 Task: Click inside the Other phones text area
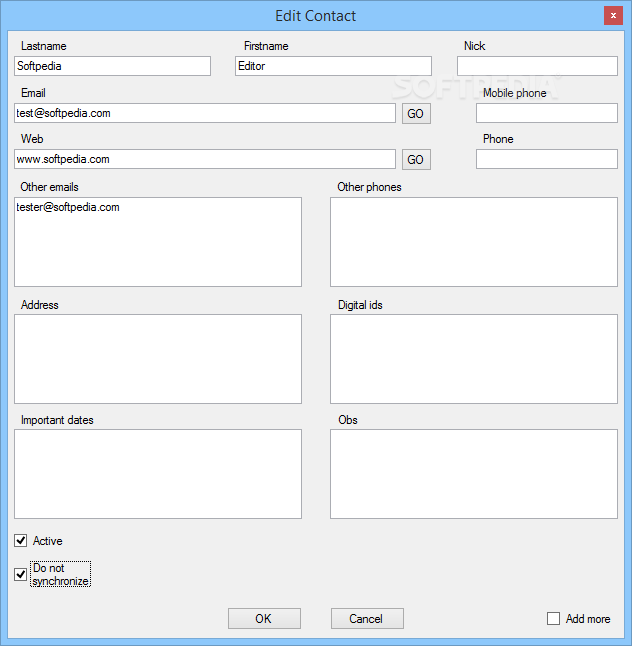(x=474, y=242)
